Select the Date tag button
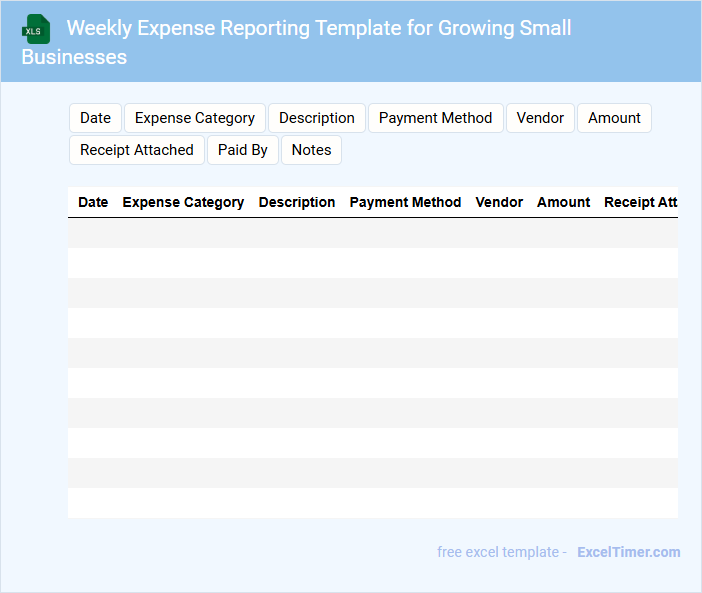 pos(95,118)
